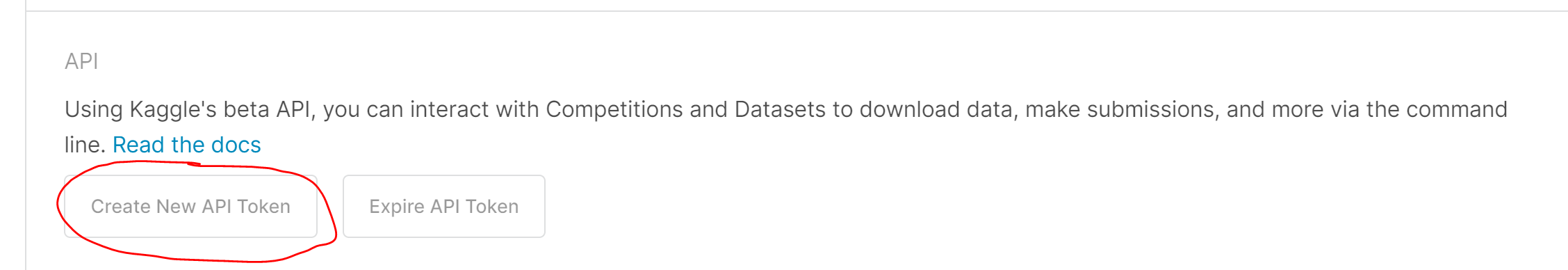Download kaggle.json via Create New API Token
The height and width of the screenshot is (270, 1568).
[190, 207]
